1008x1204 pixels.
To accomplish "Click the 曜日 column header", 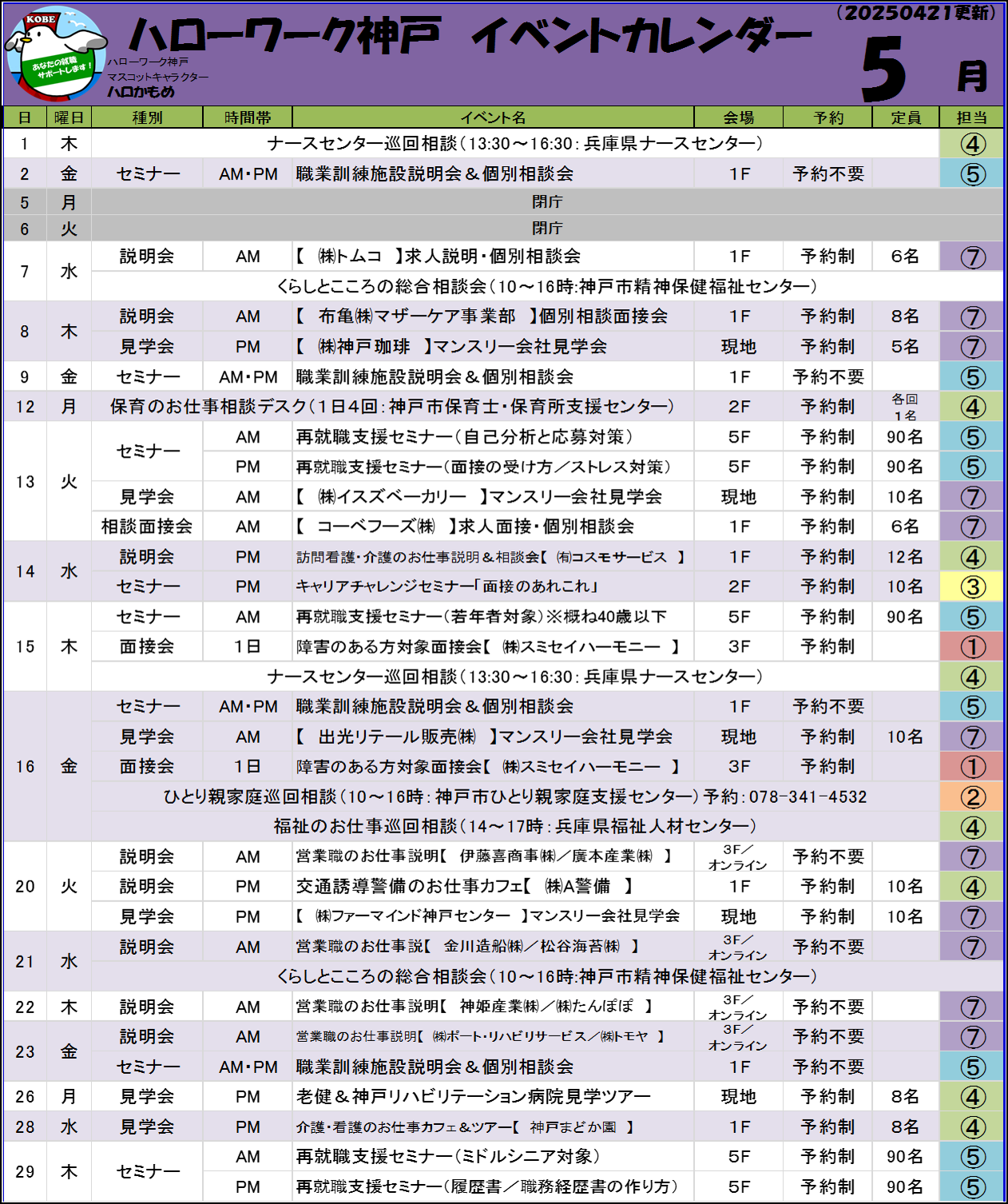I will click(69, 117).
